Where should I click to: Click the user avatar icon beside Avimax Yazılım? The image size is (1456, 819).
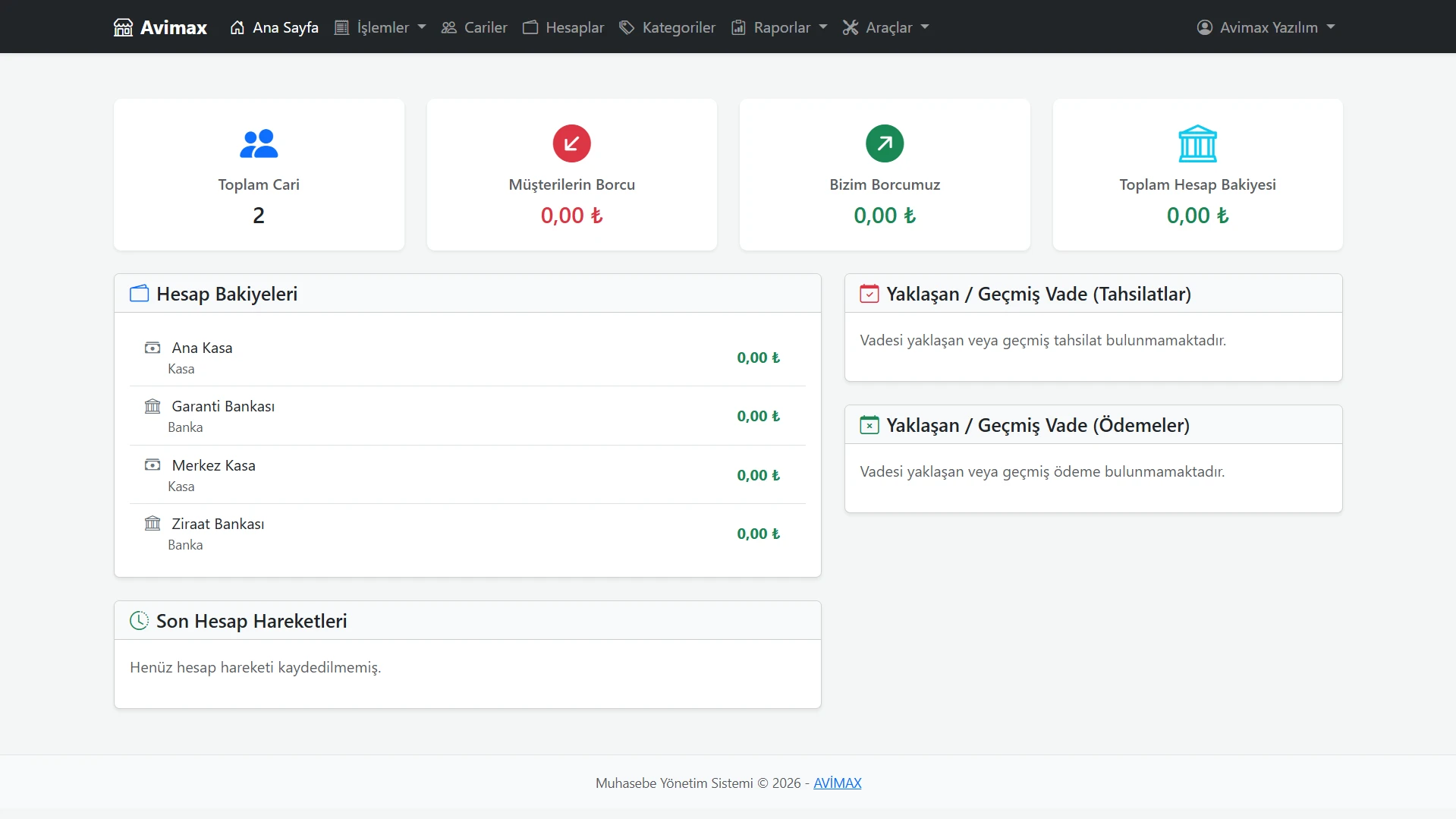click(1205, 27)
